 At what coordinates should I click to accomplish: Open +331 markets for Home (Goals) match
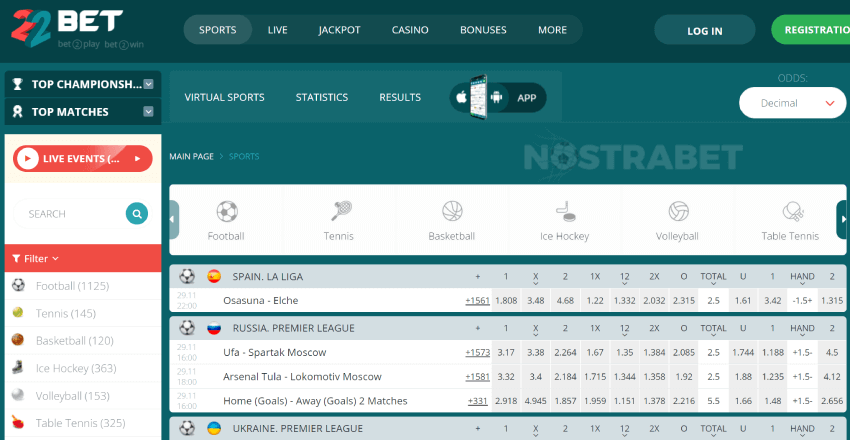coord(479,401)
